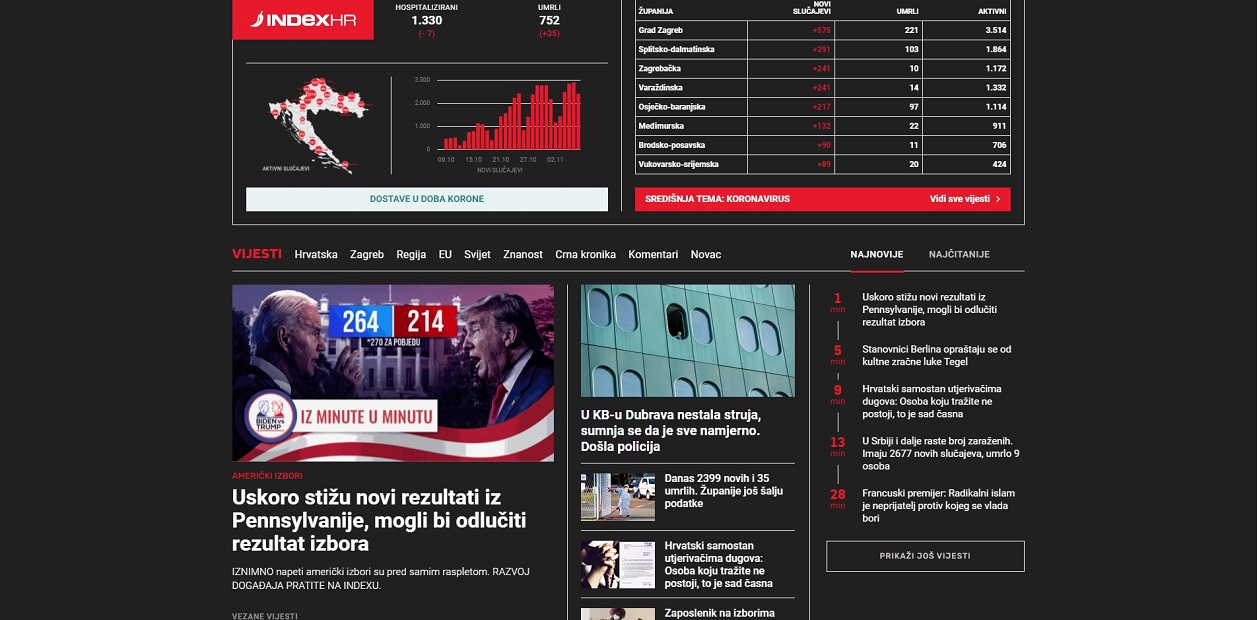This screenshot has width=1257, height=620.
Task: Click the Dostave u doba korone button
Action: coord(427,199)
